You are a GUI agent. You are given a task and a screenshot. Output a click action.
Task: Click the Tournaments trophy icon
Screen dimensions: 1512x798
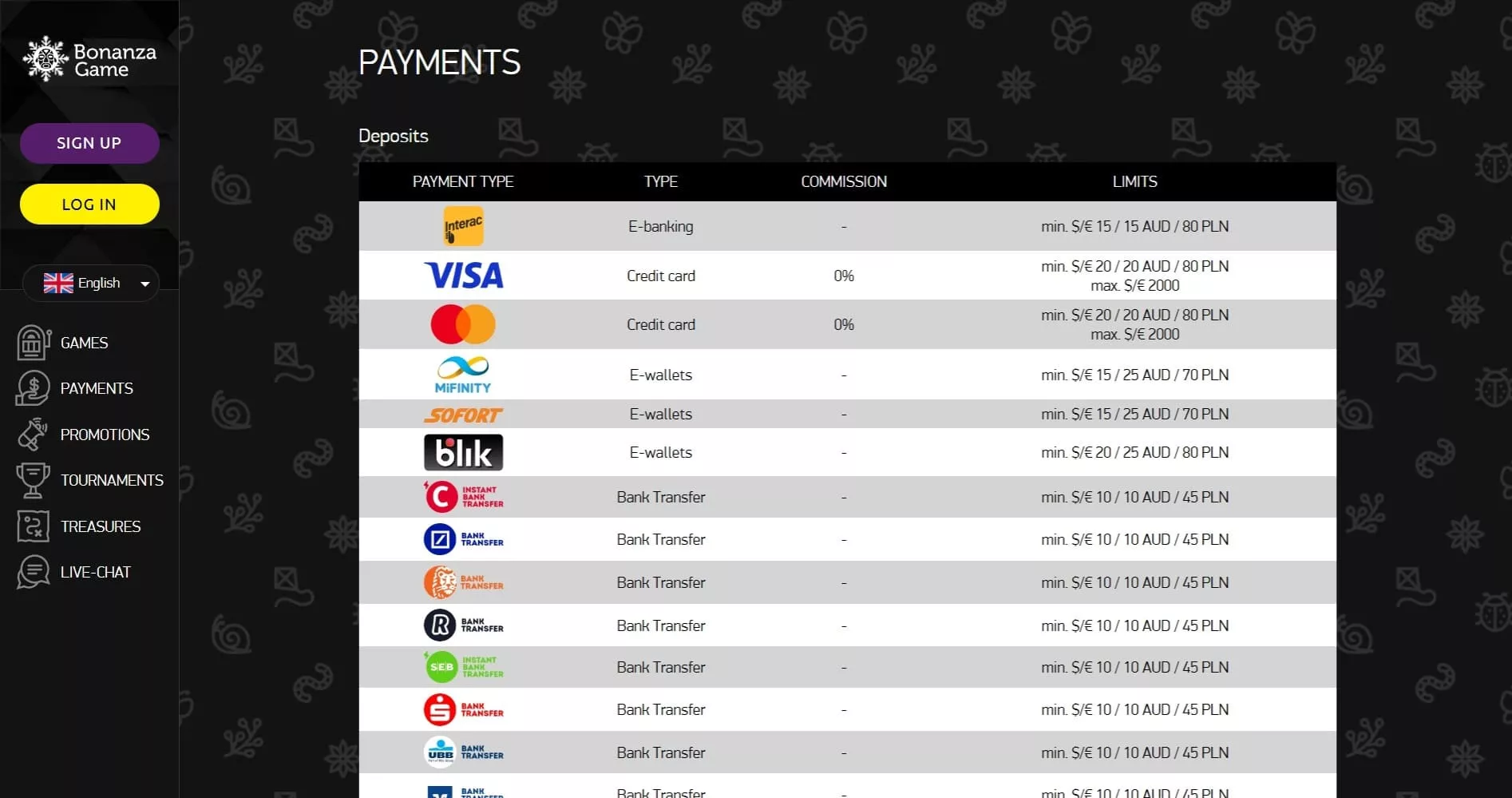pyautogui.click(x=33, y=480)
